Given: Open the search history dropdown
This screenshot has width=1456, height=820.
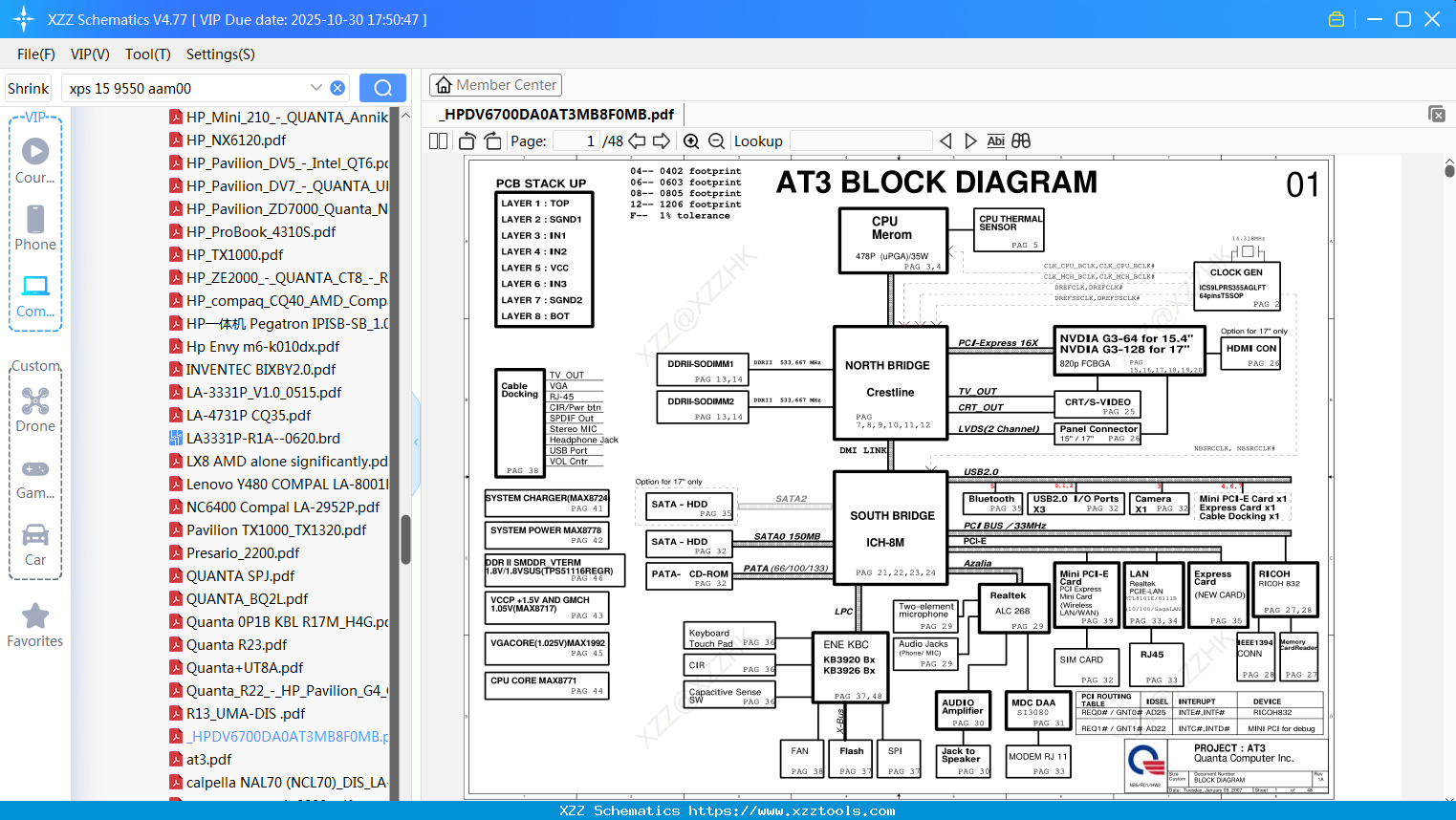Looking at the screenshot, I should [316, 87].
